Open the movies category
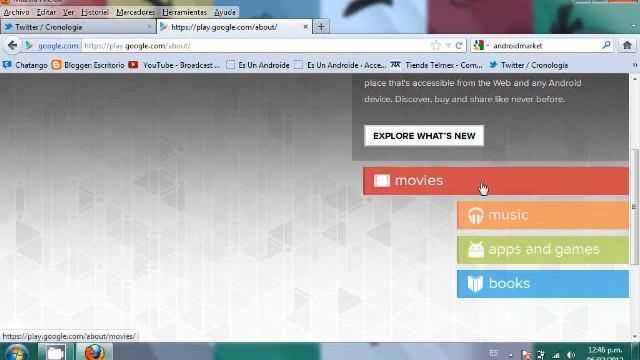 coord(496,181)
